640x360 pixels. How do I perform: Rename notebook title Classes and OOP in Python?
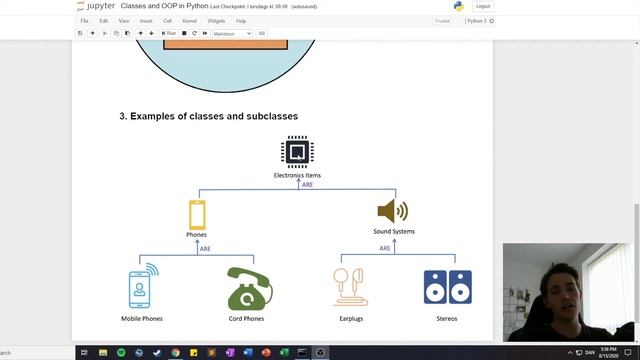pyautogui.click(x=164, y=6)
